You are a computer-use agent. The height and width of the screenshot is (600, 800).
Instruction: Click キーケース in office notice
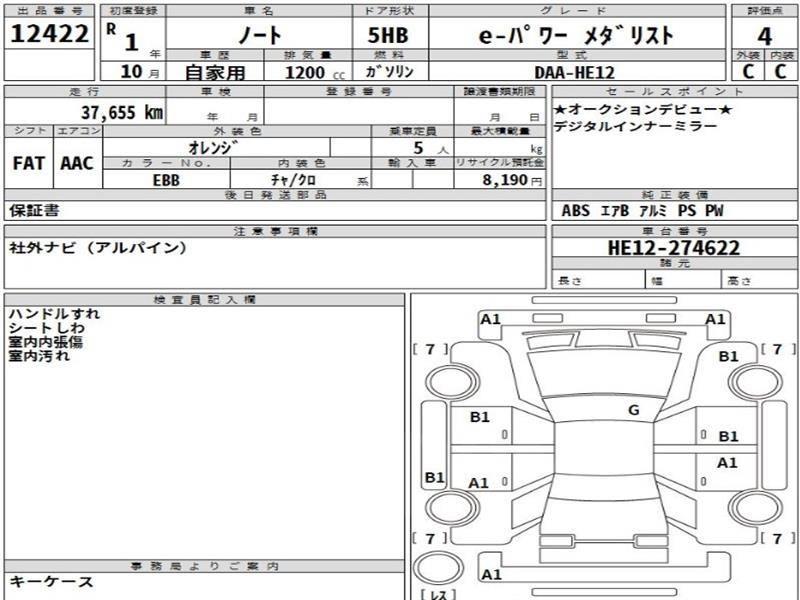pos(51,582)
